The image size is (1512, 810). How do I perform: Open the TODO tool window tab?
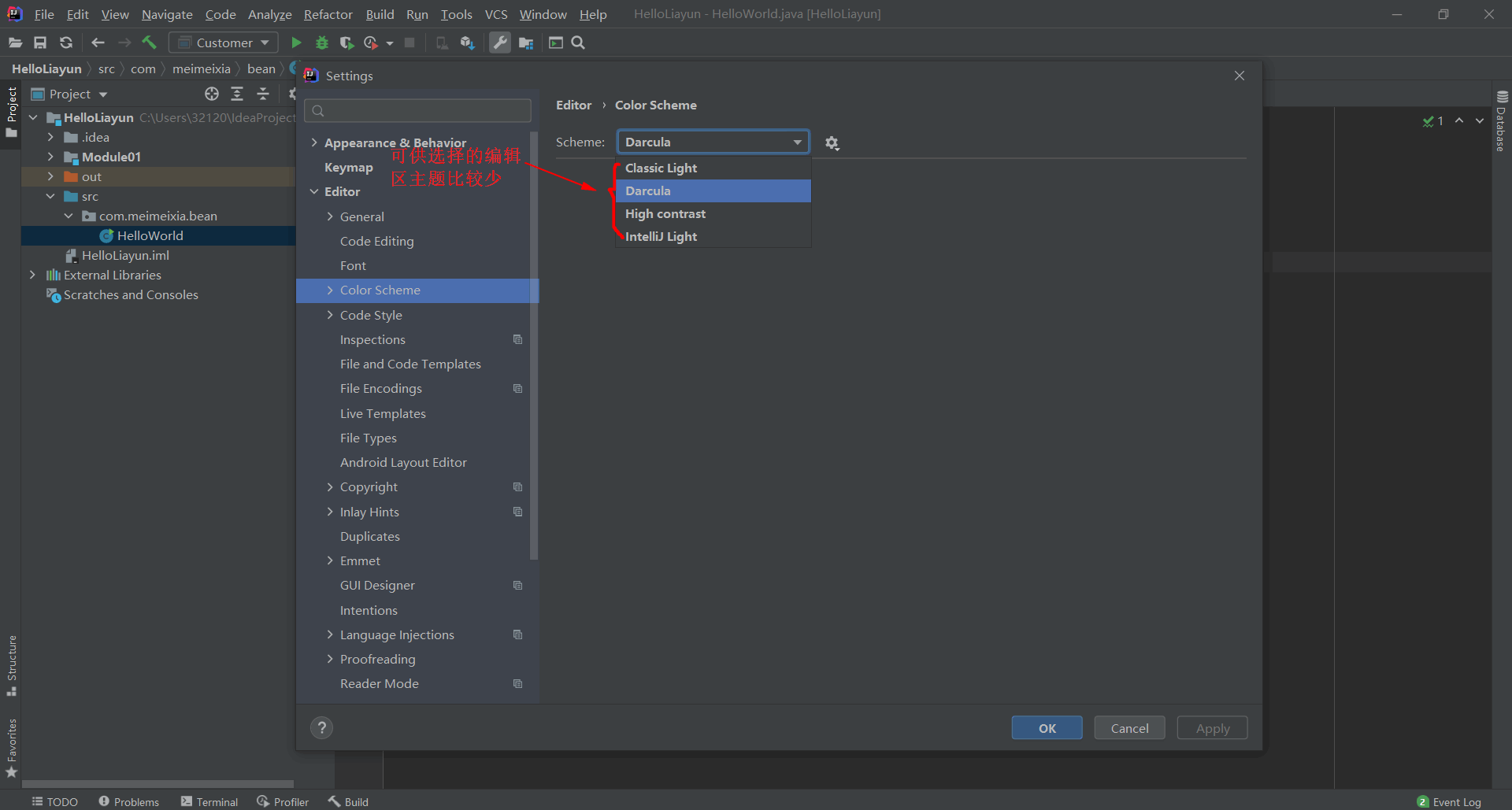pyautogui.click(x=55, y=801)
